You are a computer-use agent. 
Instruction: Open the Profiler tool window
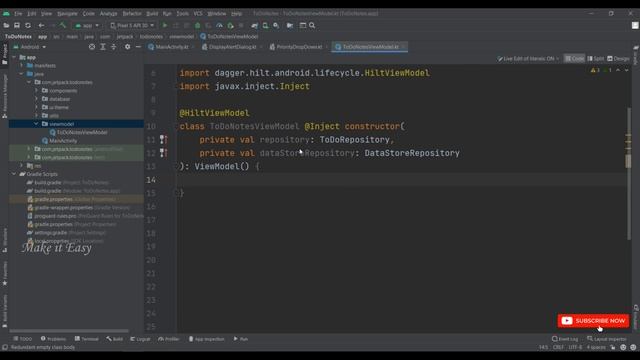(x=169, y=339)
